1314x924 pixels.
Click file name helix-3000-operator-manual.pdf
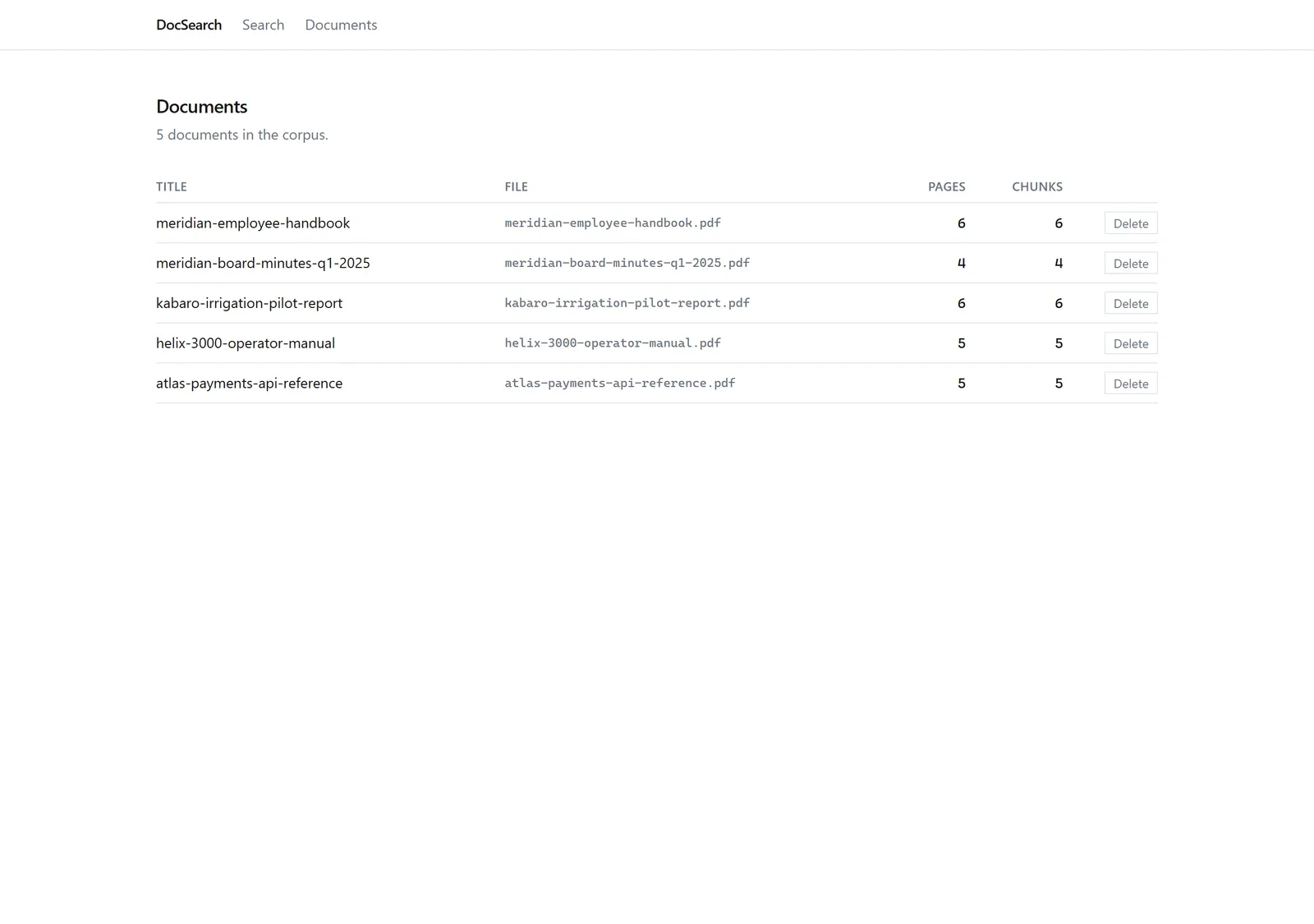[613, 343]
